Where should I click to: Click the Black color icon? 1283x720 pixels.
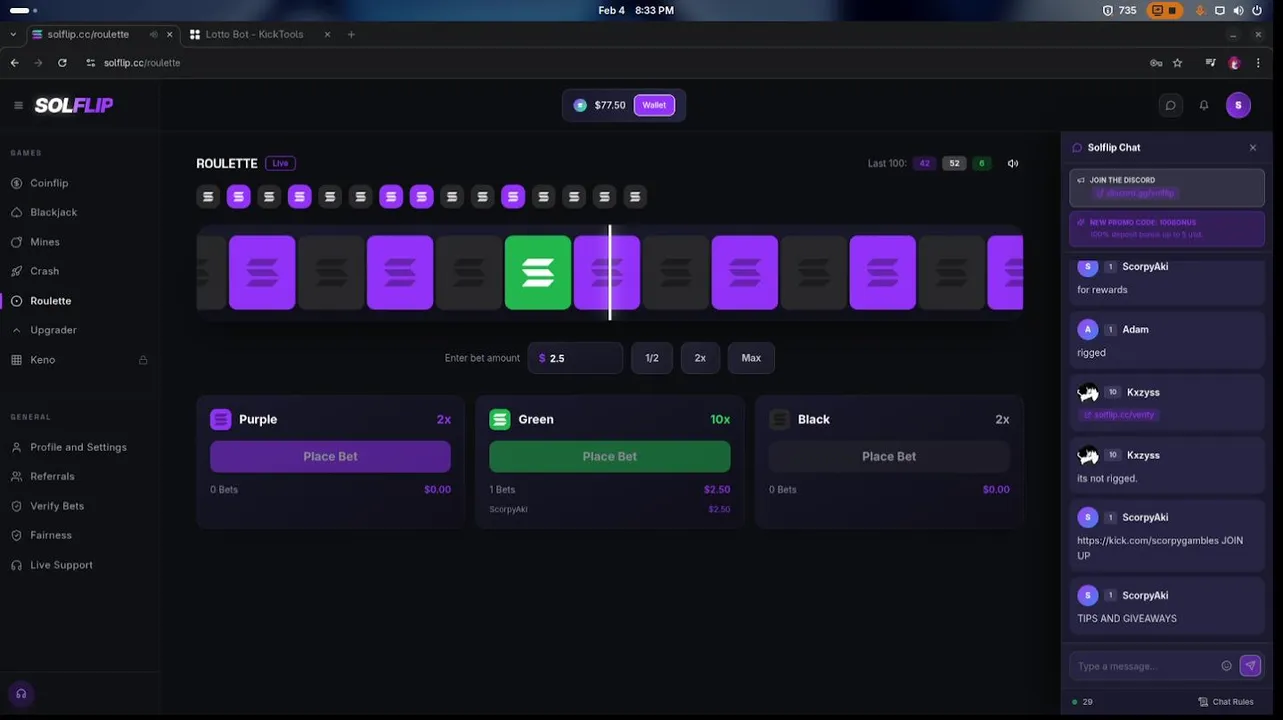[x=779, y=420]
